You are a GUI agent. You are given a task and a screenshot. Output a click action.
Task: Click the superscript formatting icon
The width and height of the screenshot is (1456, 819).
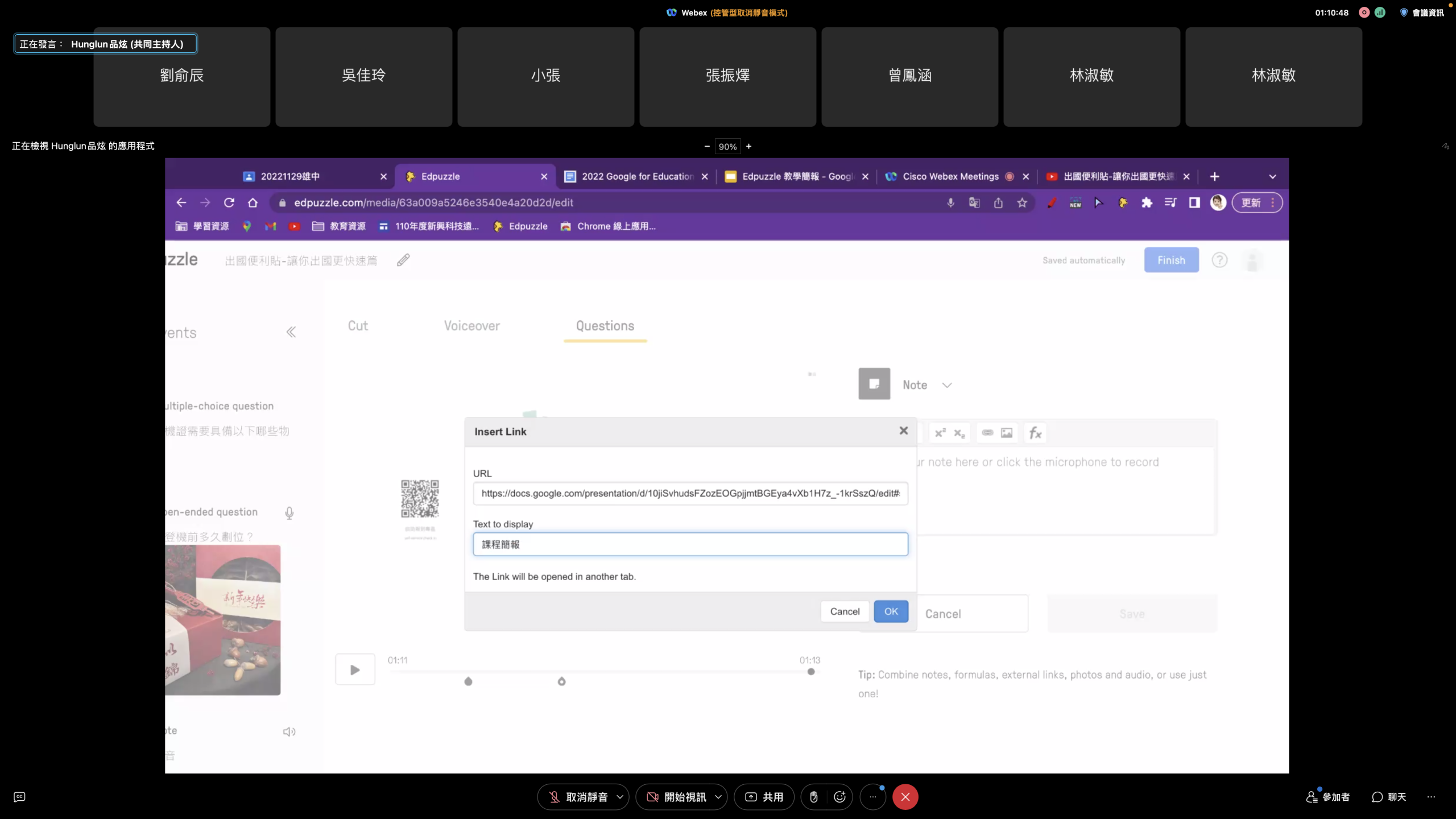pyautogui.click(x=940, y=433)
